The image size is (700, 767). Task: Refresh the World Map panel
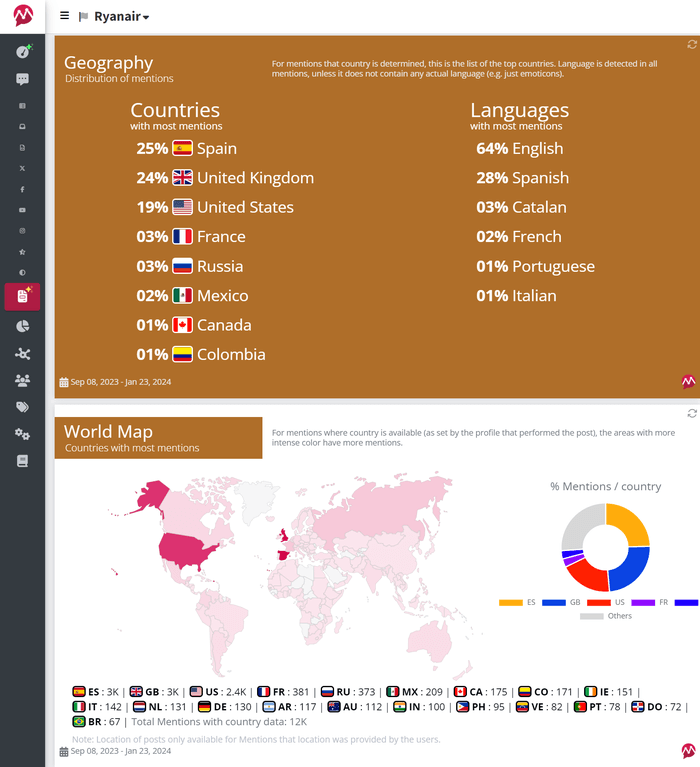click(692, 414)
